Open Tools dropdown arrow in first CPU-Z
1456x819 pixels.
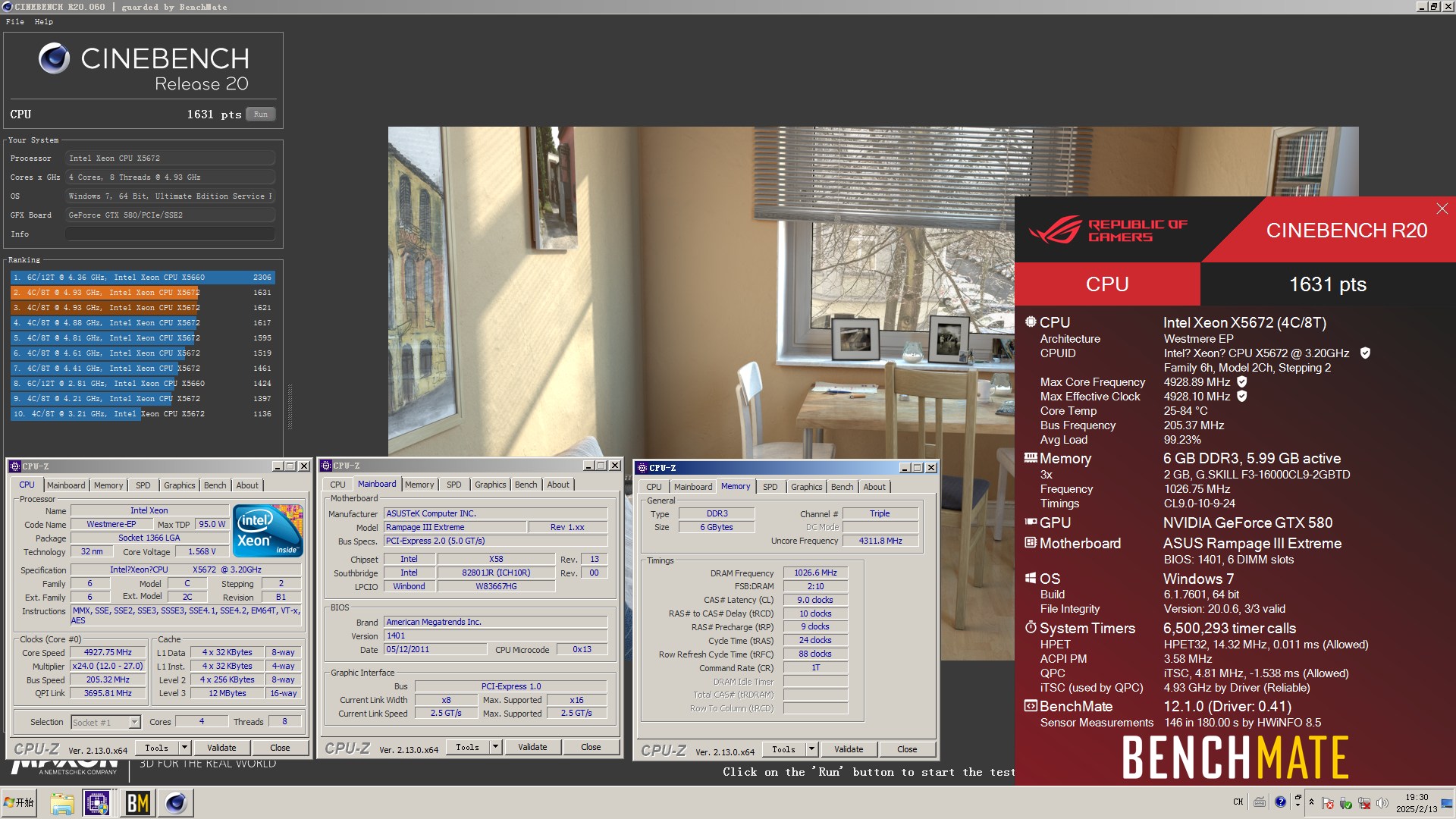coord(184,748)
